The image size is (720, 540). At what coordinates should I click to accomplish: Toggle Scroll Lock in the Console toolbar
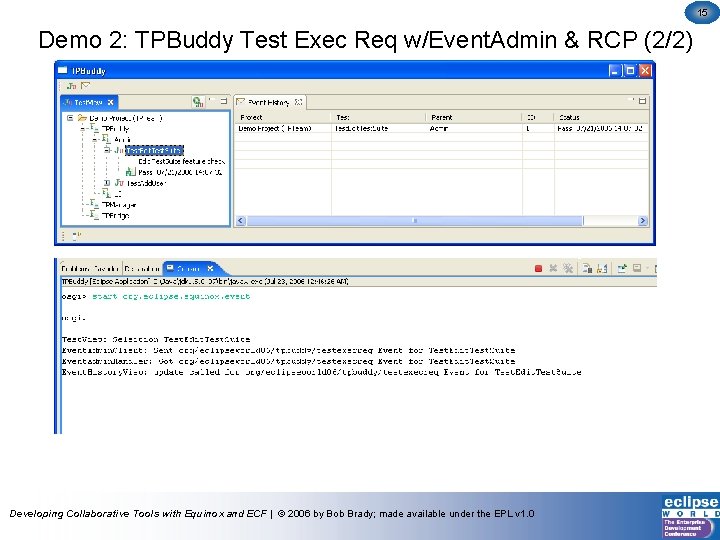point(602,268)
